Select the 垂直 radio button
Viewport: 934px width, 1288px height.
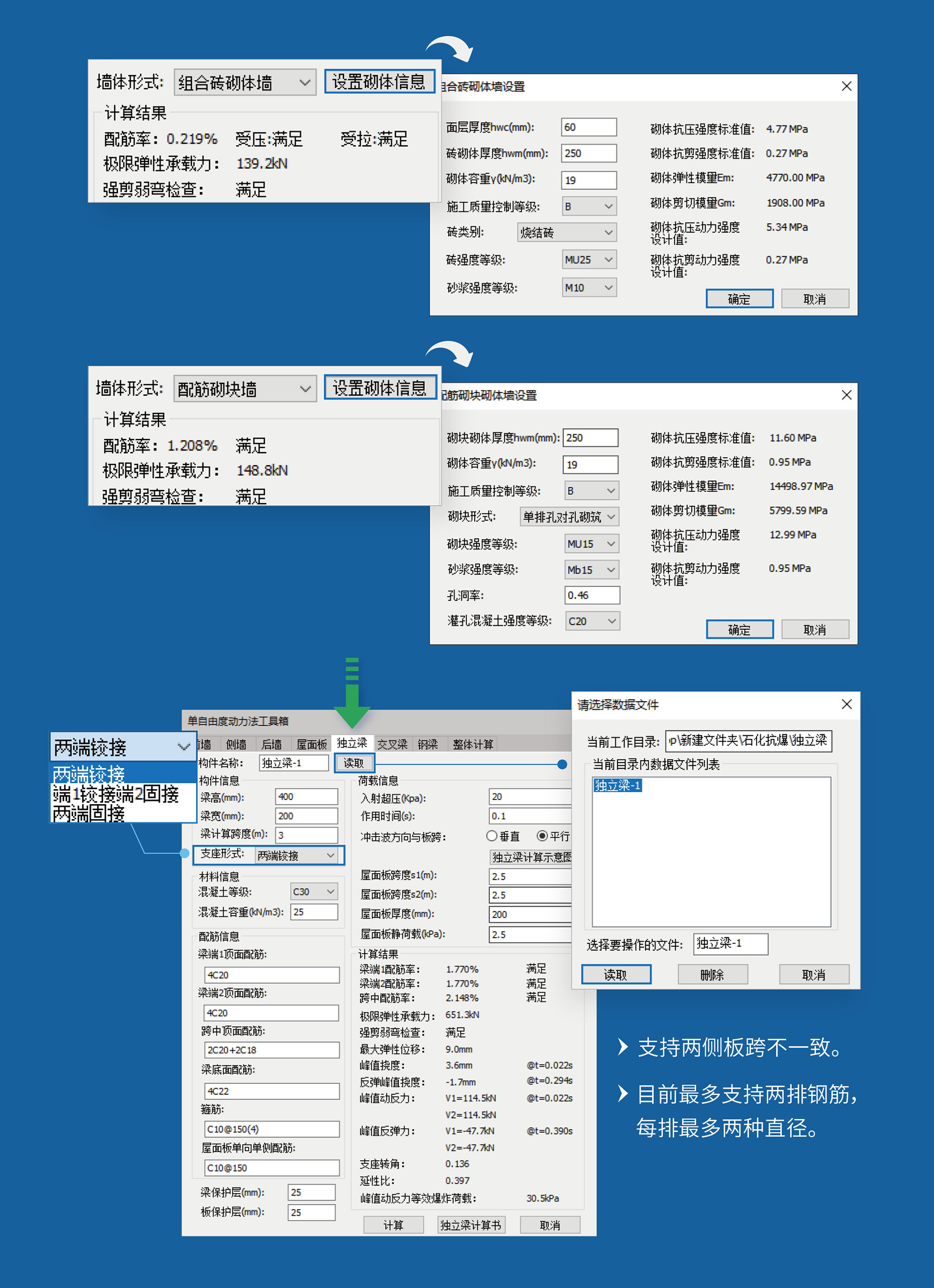503,836
